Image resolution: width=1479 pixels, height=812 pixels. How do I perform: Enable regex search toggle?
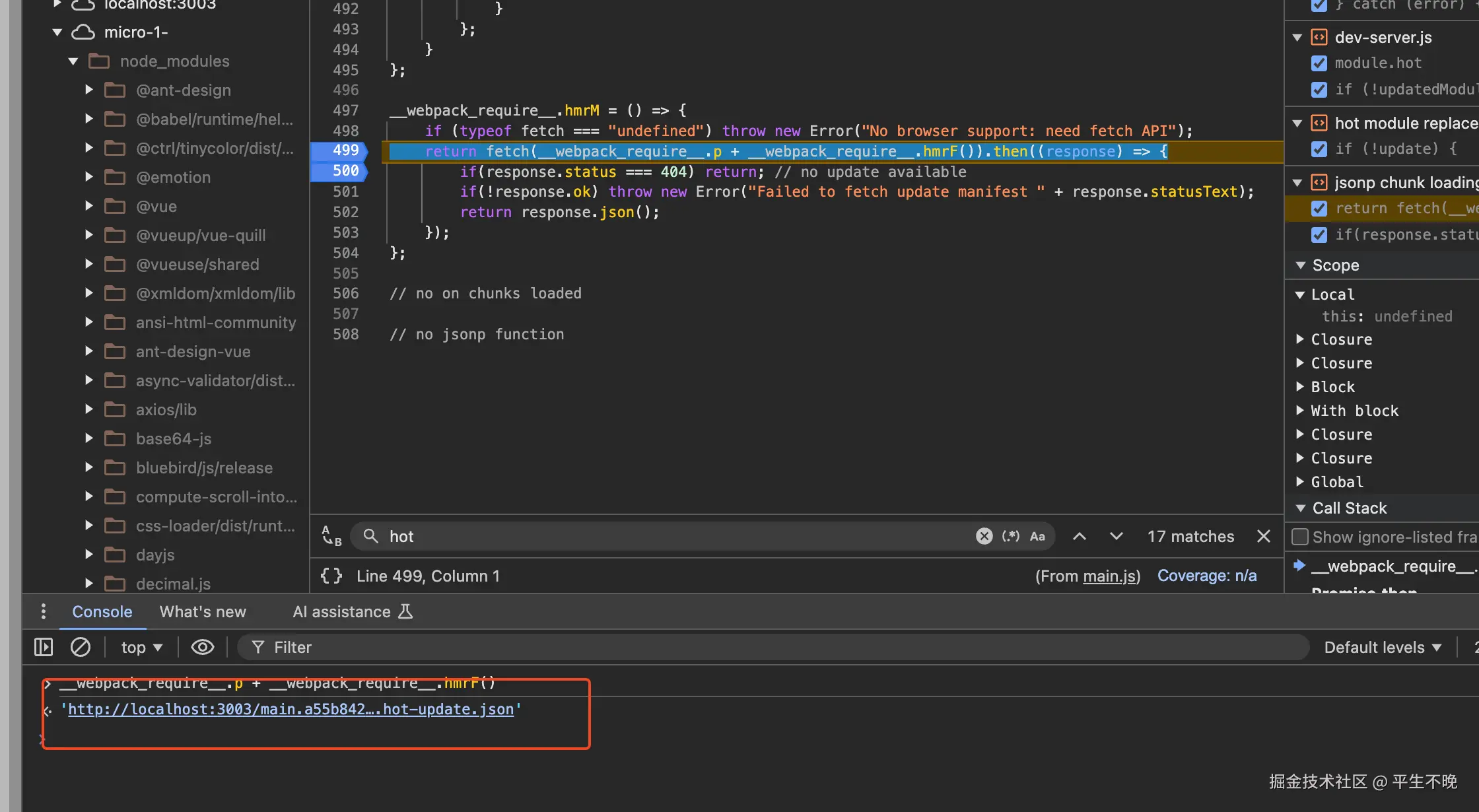1010,536
